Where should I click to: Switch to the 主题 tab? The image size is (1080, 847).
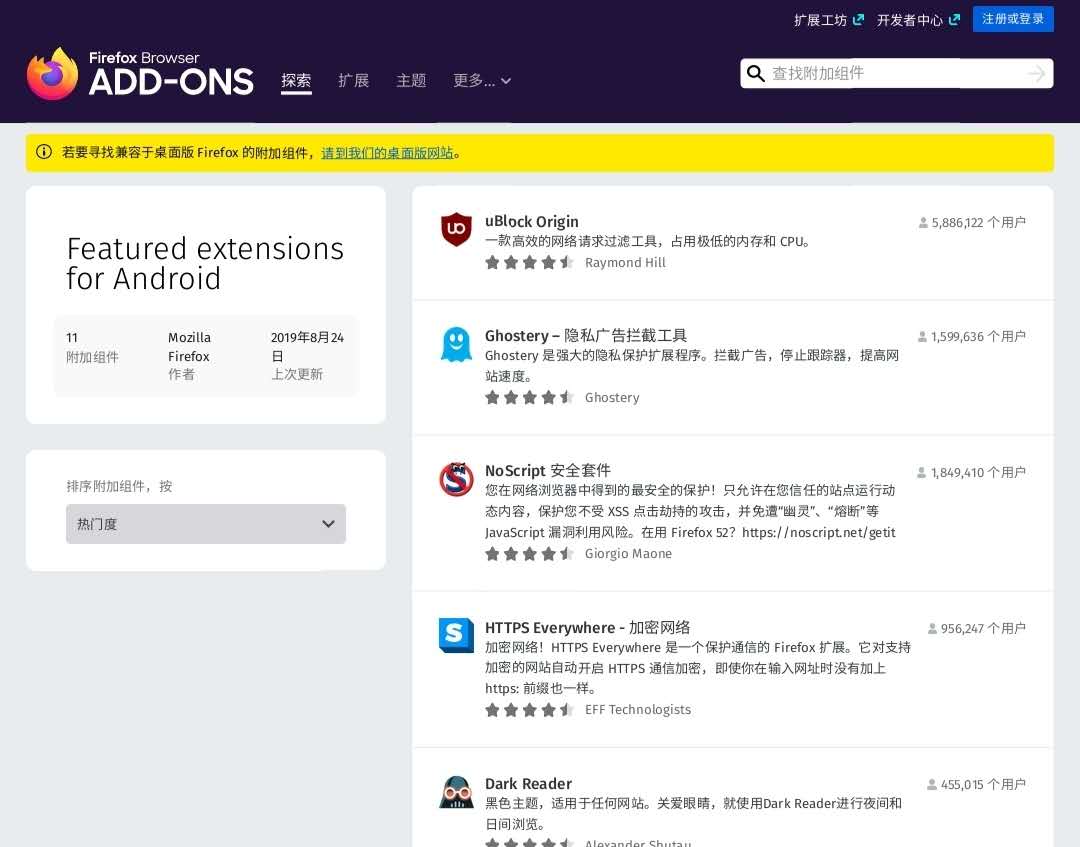point(411,81)
